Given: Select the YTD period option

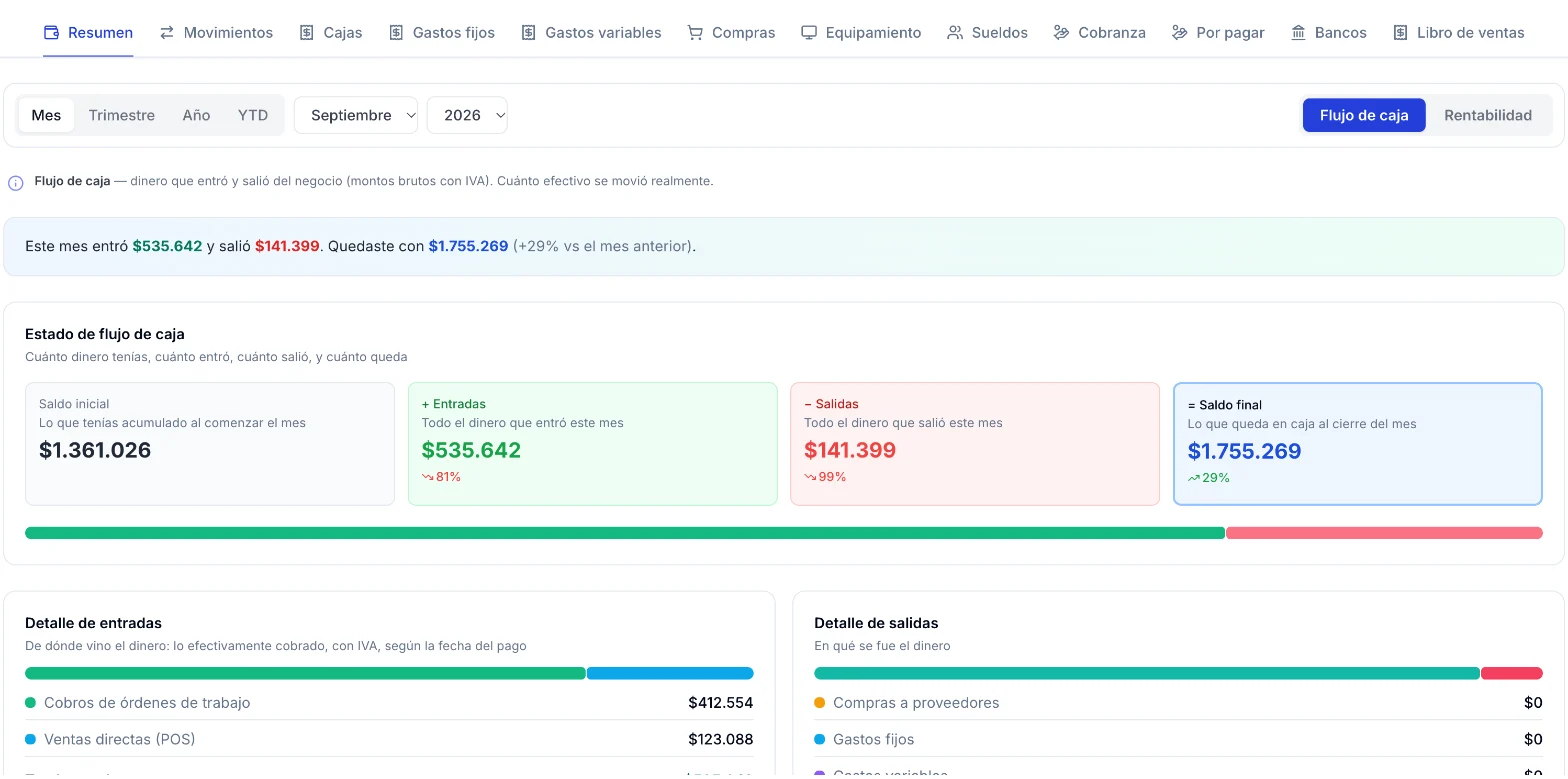Looking at the screenshot, I should click(x=253, y=115).
